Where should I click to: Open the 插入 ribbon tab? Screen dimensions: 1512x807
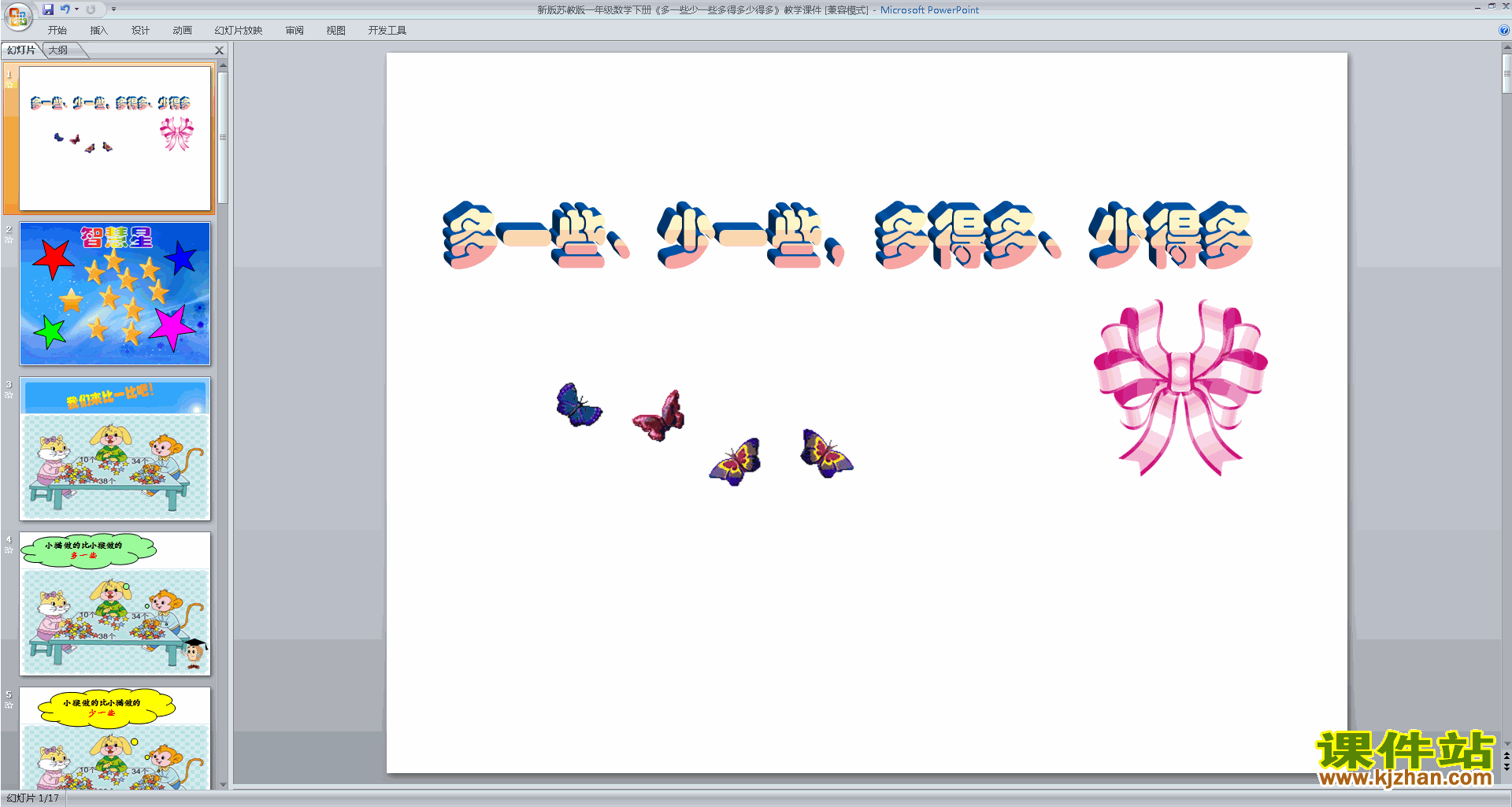coord(99,31)
